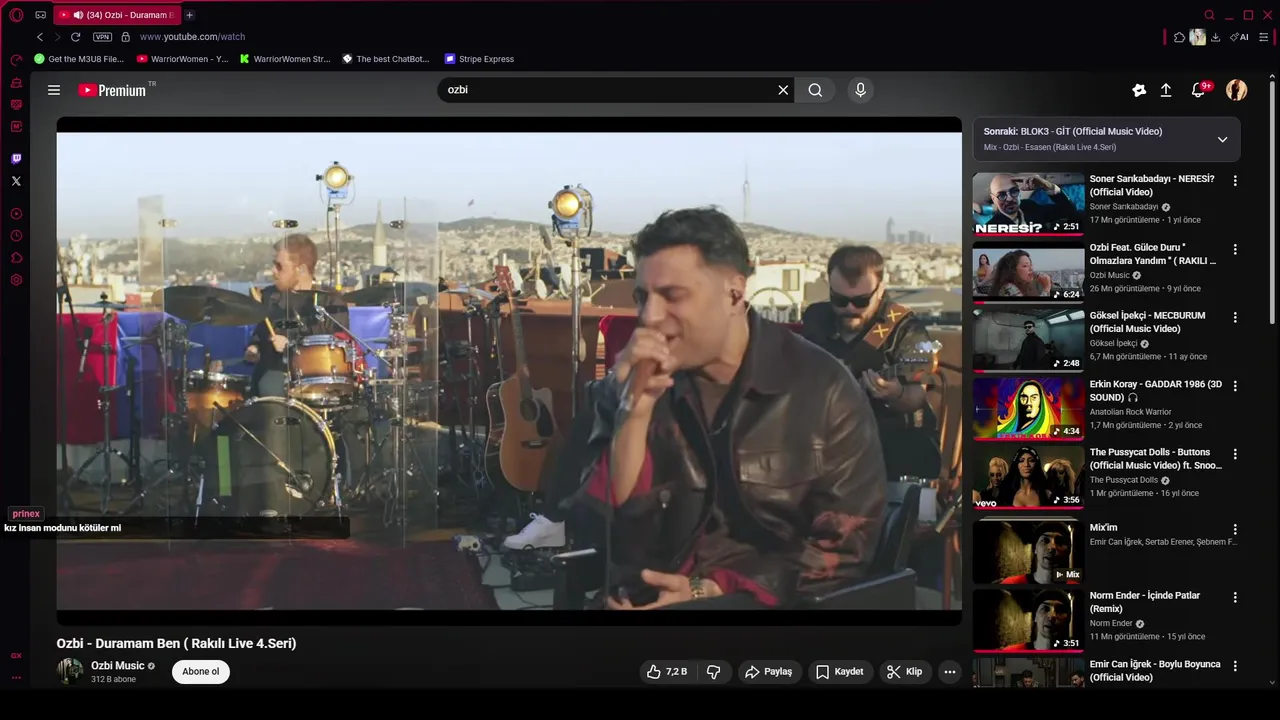Open the sidebar player icon
The image size is (1280, 720).
pyautogui.click(x=16, y=214)
